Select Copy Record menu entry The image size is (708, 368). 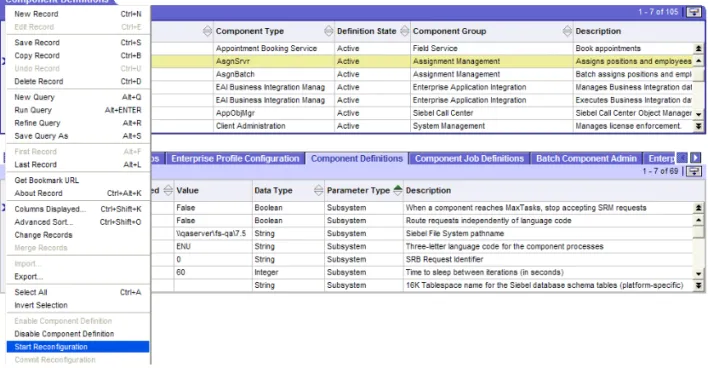point(78,56)
